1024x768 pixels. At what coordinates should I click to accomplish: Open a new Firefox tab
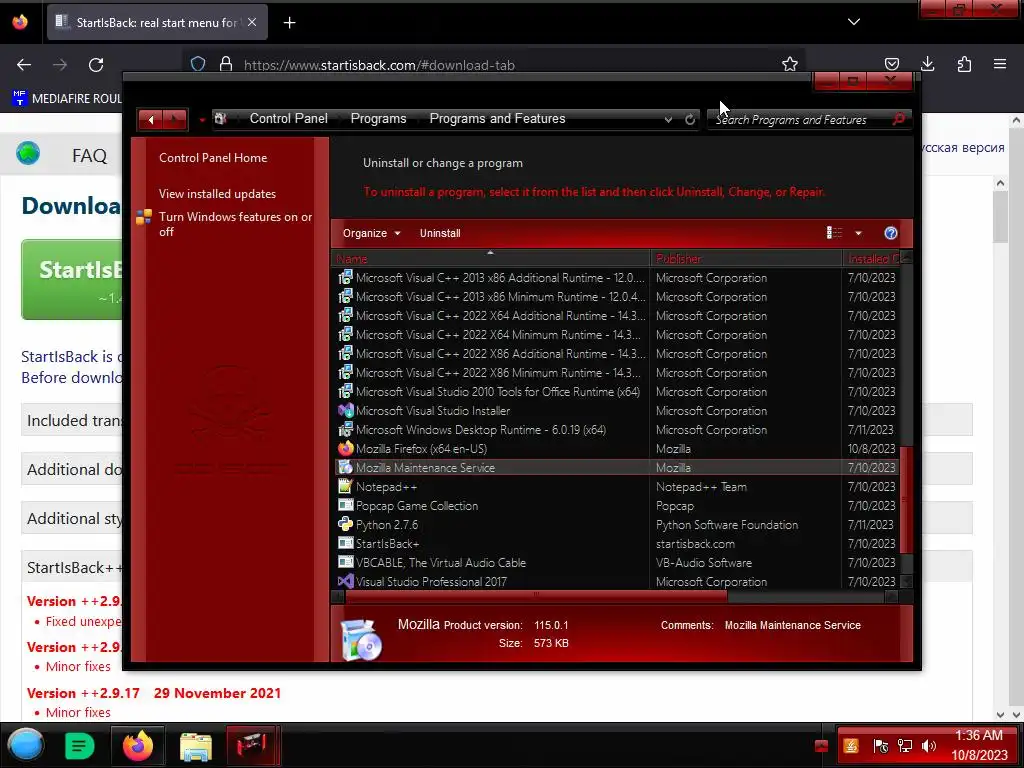click(x=289, y=23)
